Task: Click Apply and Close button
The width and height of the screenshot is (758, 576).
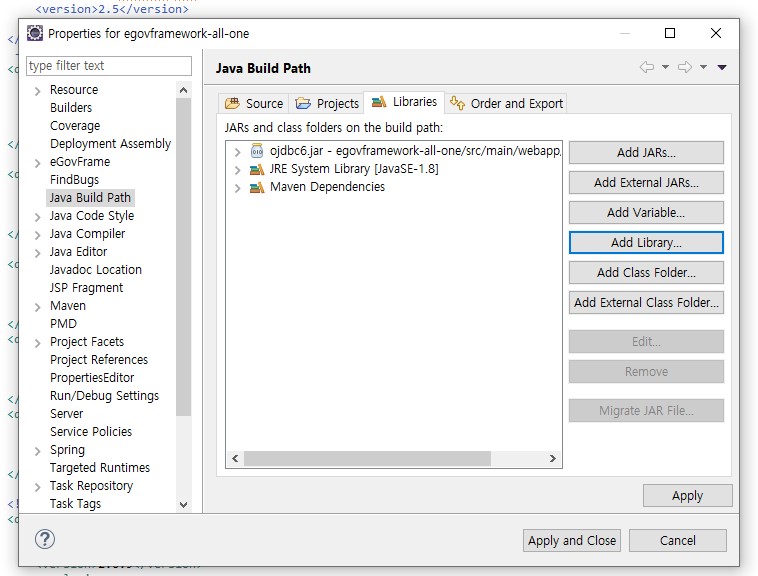Action: click(571, 540)
